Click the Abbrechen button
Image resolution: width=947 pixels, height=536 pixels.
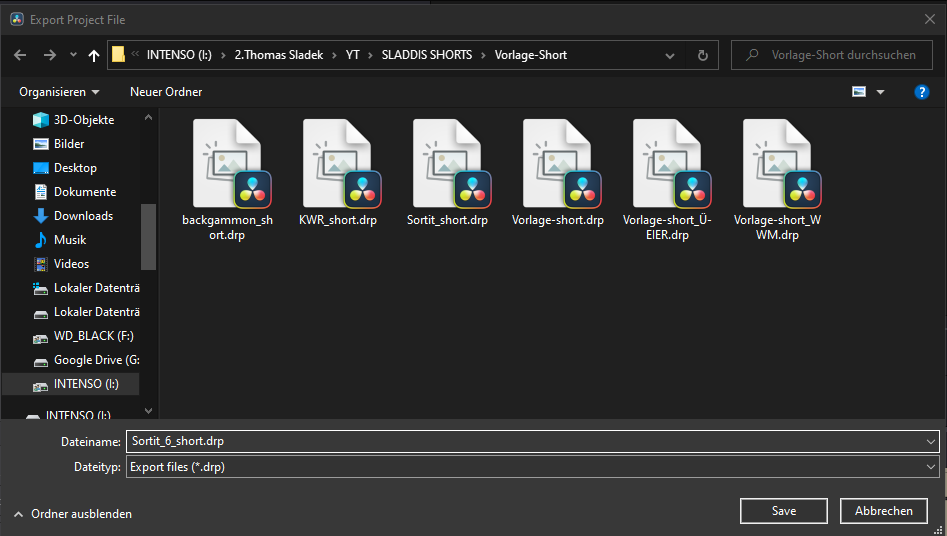(x=883, y=511)
